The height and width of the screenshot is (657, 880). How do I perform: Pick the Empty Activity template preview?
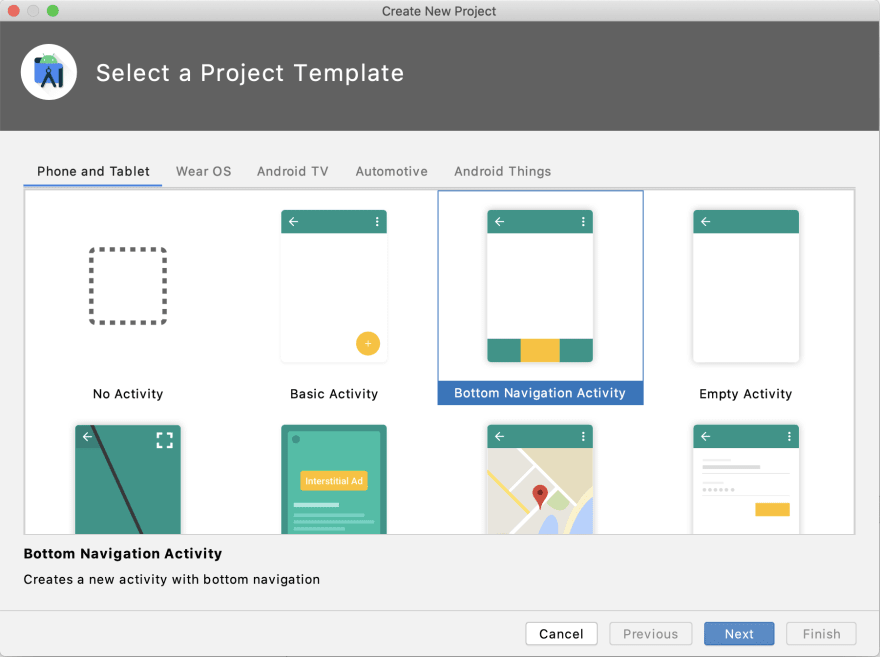click(x=746, y=286)
